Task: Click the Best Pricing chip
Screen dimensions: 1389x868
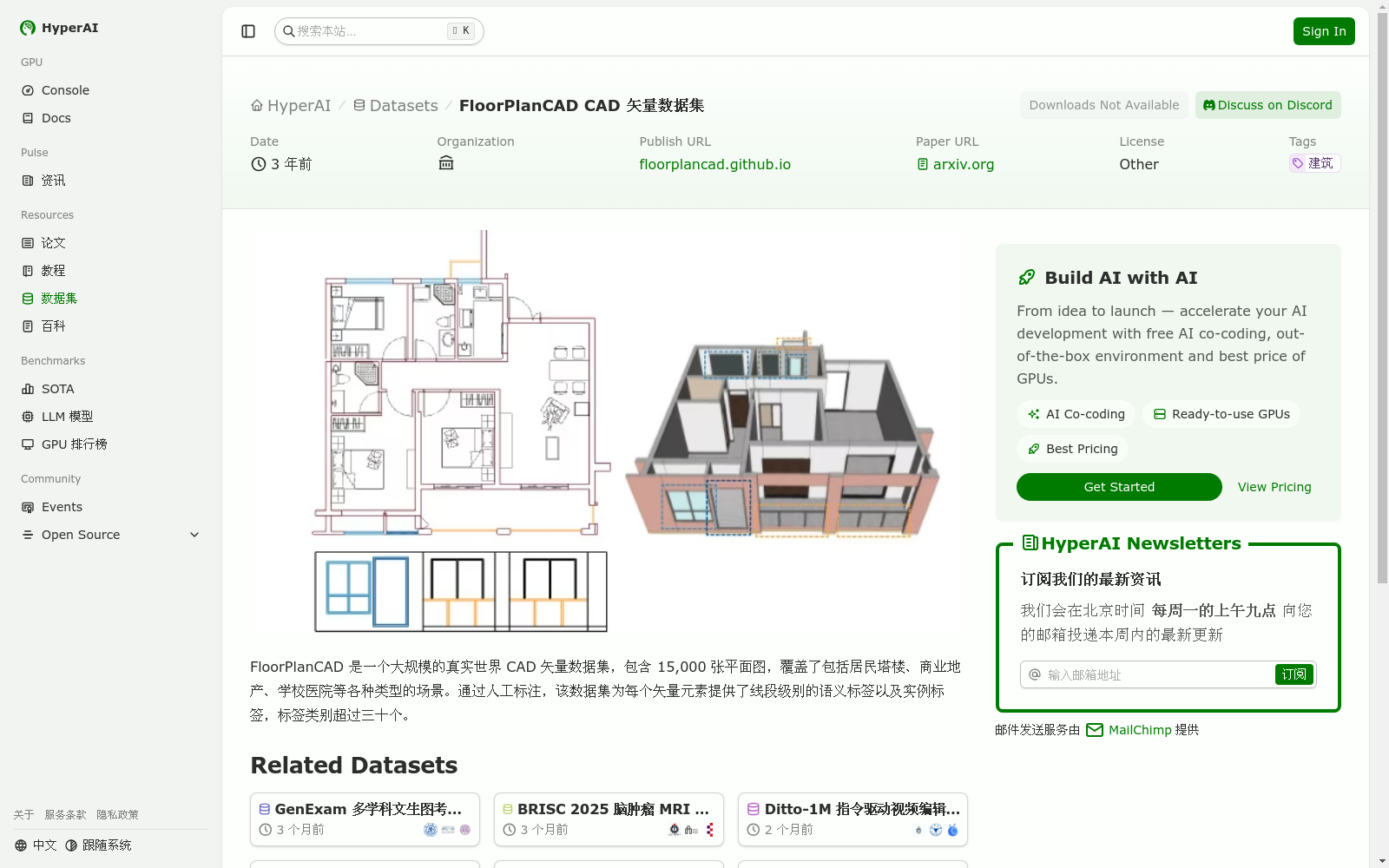Action: 1072,449
